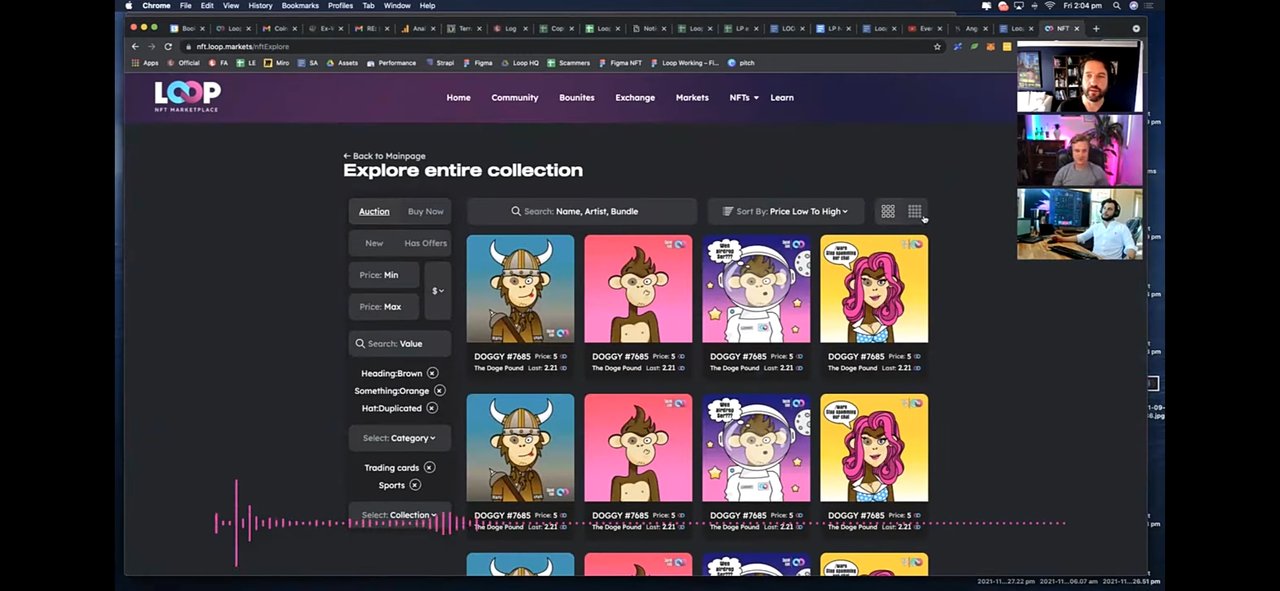1280x591 pixels.
Task: Open the Sort By Price Low To High dropdown
Action: (785, 211)
